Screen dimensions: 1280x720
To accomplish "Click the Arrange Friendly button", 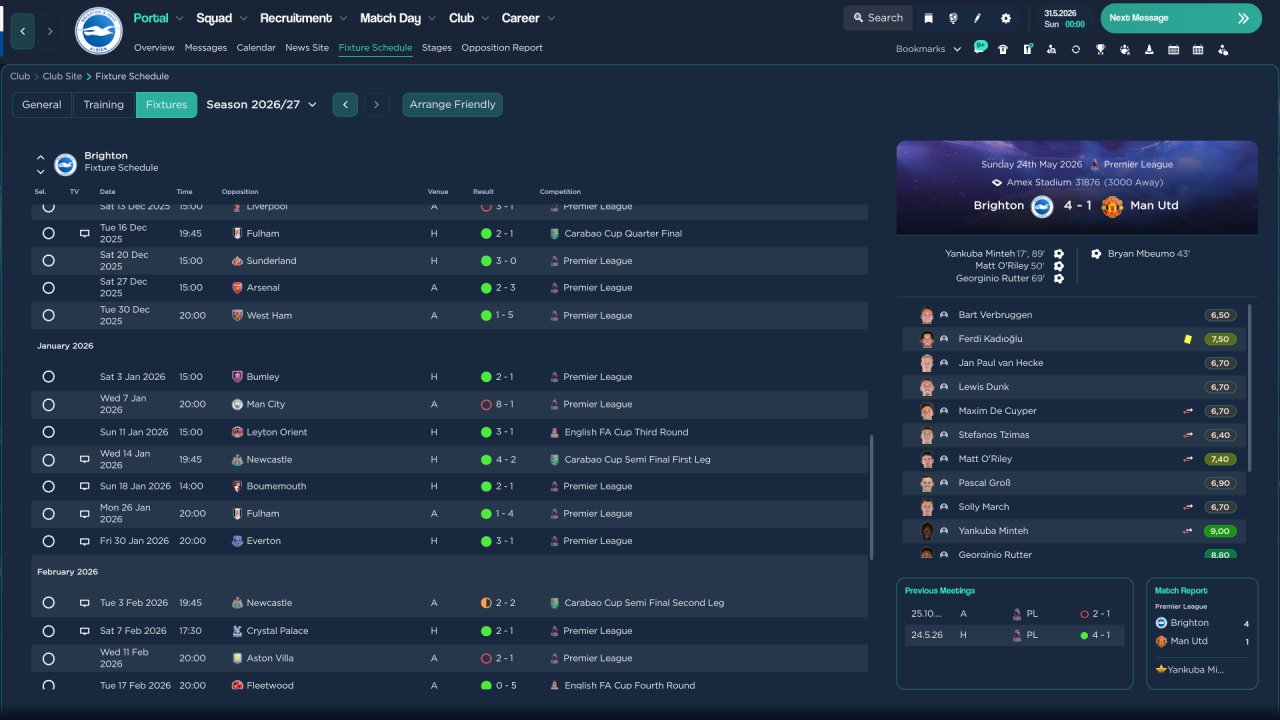I will pyautogui.click(x=452, y=104).
